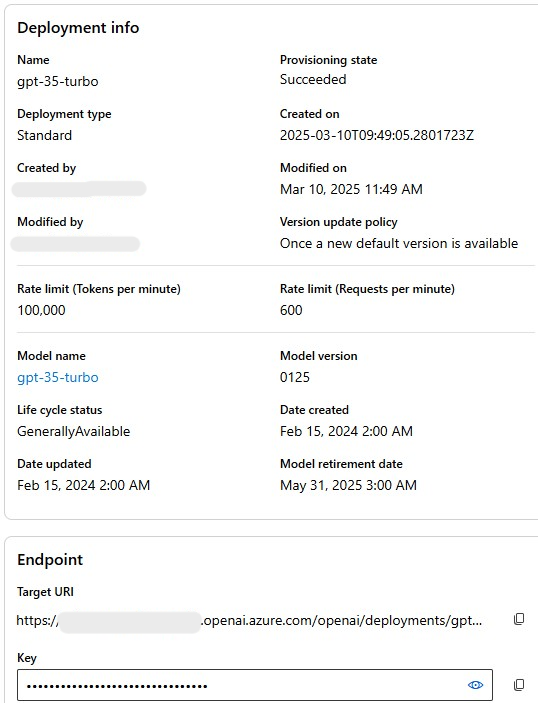Click the Rate limit (Requests per minute) label
Viewport: 538px width, 703px height.
(x=367, y=289)
